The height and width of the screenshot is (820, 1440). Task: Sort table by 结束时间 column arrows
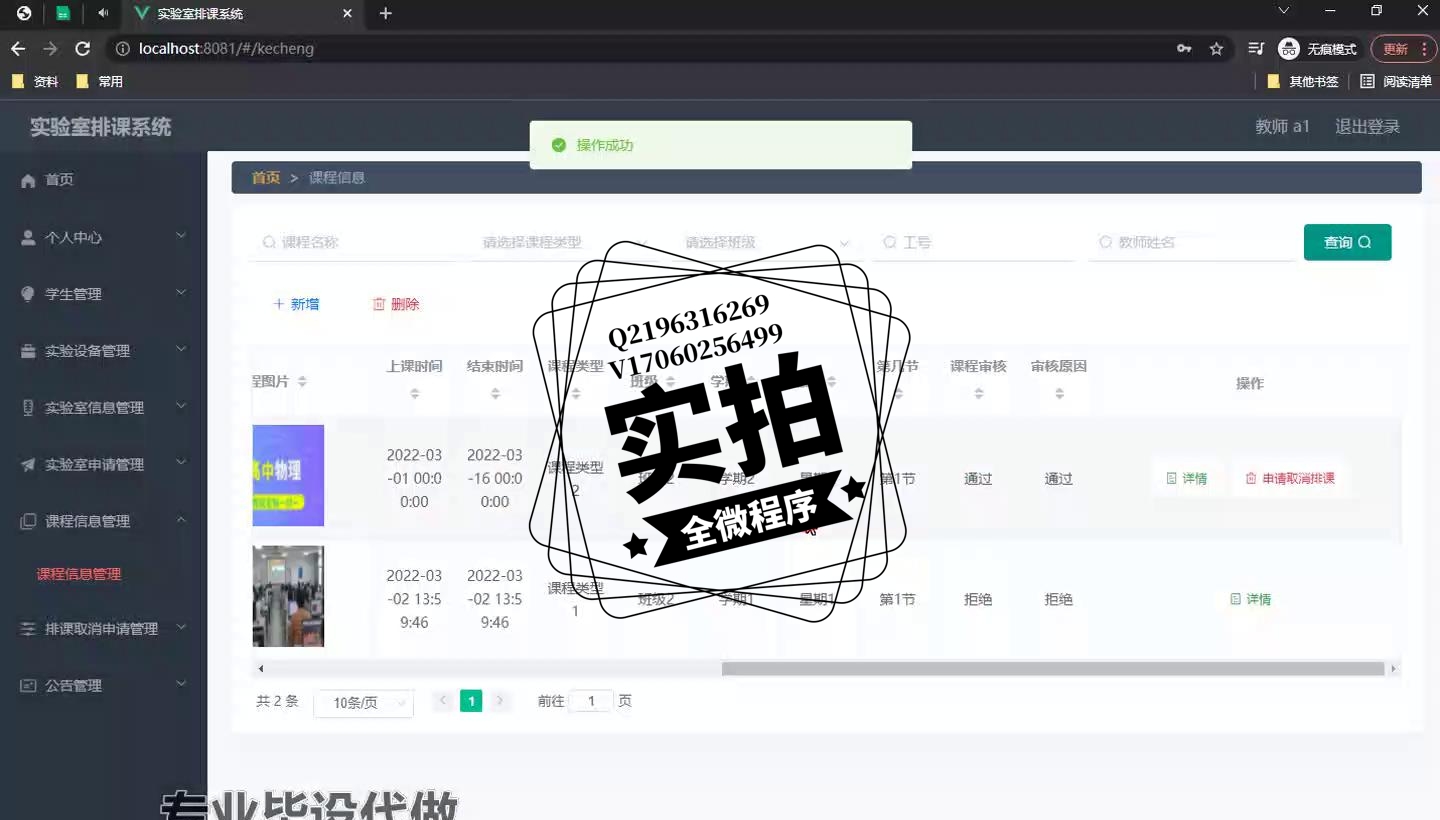(x=495, y=394)
